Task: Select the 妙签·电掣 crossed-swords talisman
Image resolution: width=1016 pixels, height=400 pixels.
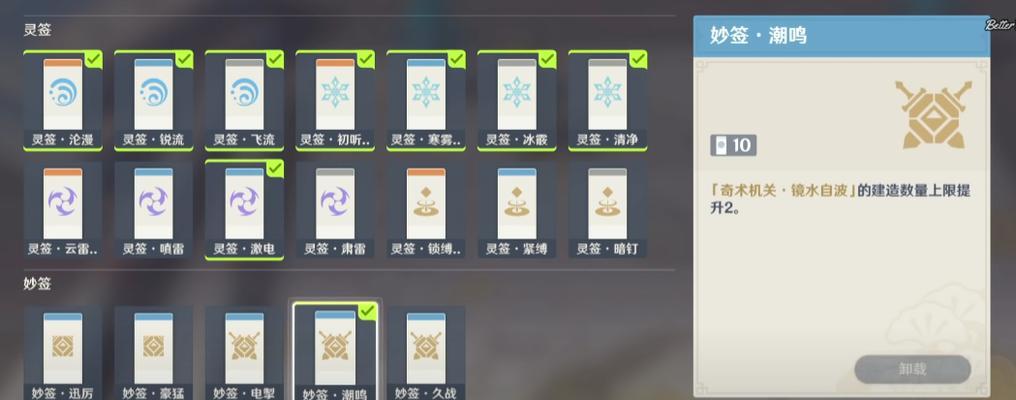Action: click(244, 353)
